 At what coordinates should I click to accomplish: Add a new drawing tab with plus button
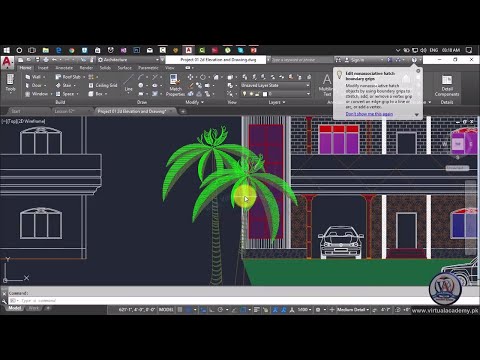pyautogui.click(x=183, y=111)
